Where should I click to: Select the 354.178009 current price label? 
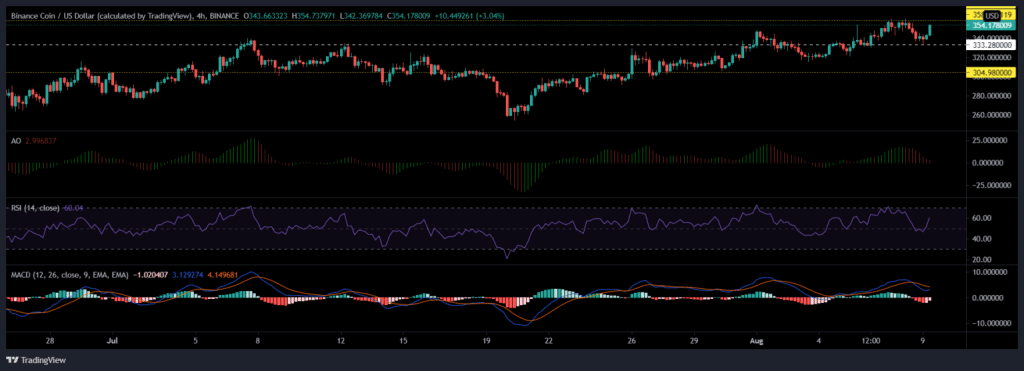(991, 26)
